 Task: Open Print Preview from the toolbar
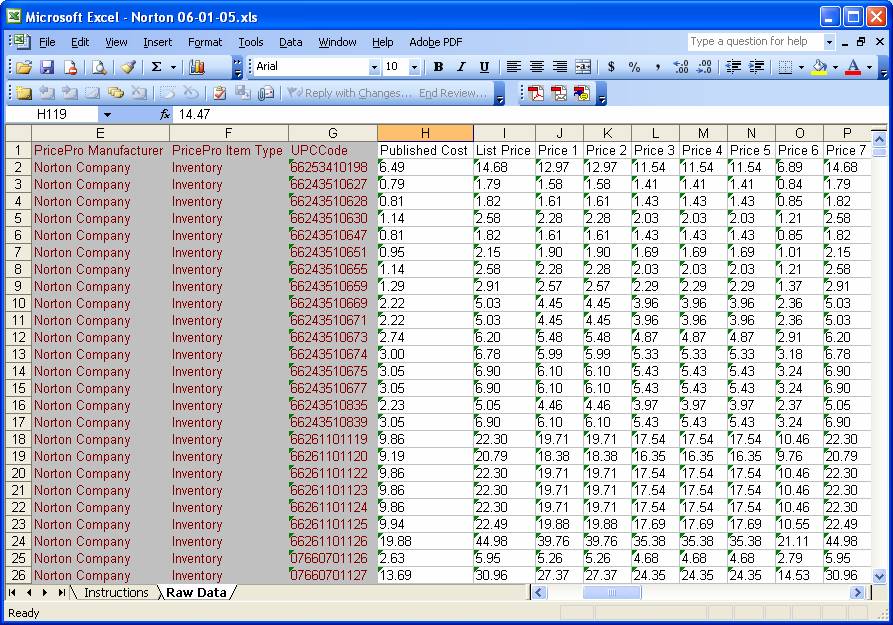(99, 67)
